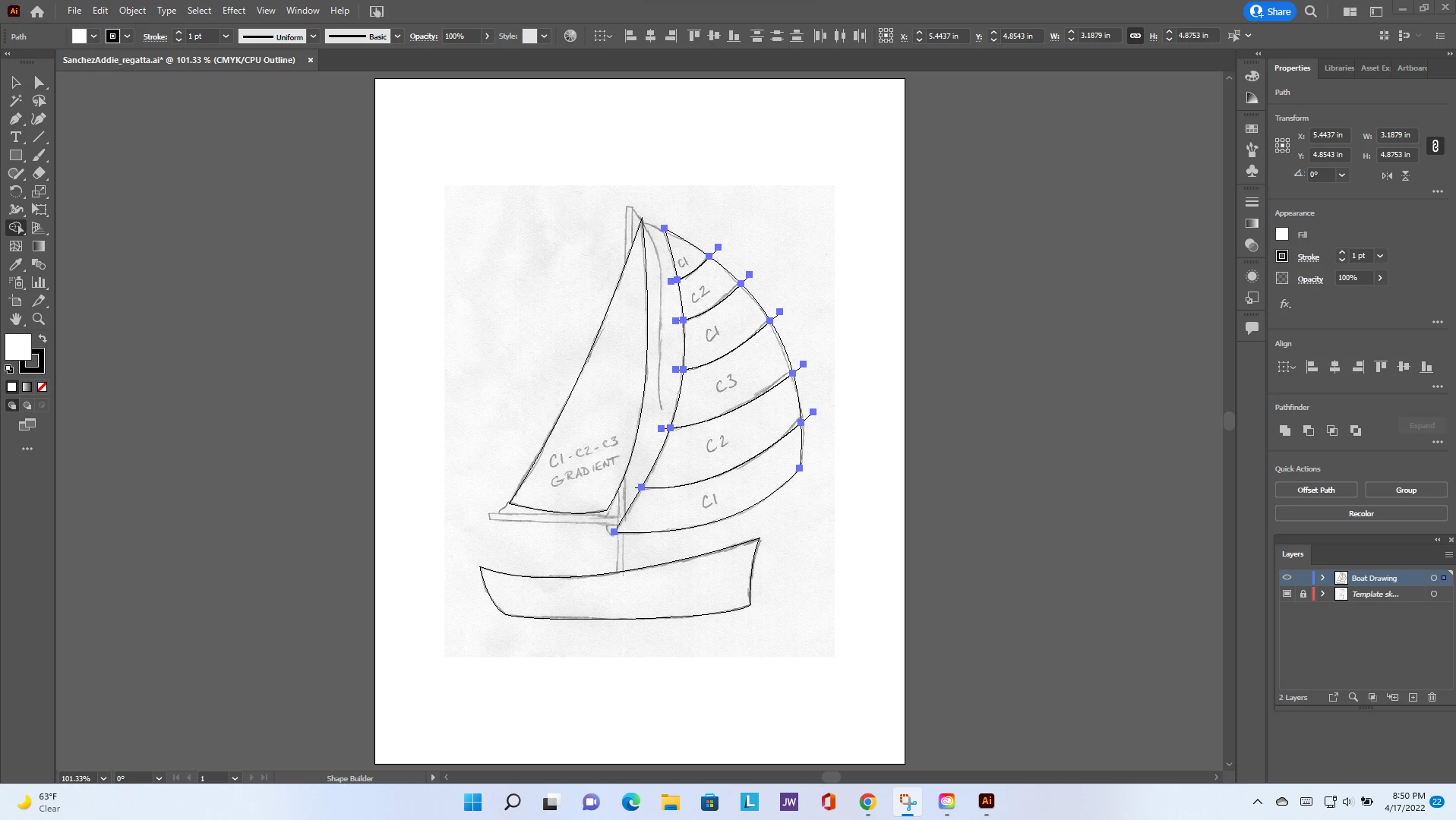Click the Pathfinder Minus Front icon
This screenshot has width=1456, height=820.
click(1309, 430)
